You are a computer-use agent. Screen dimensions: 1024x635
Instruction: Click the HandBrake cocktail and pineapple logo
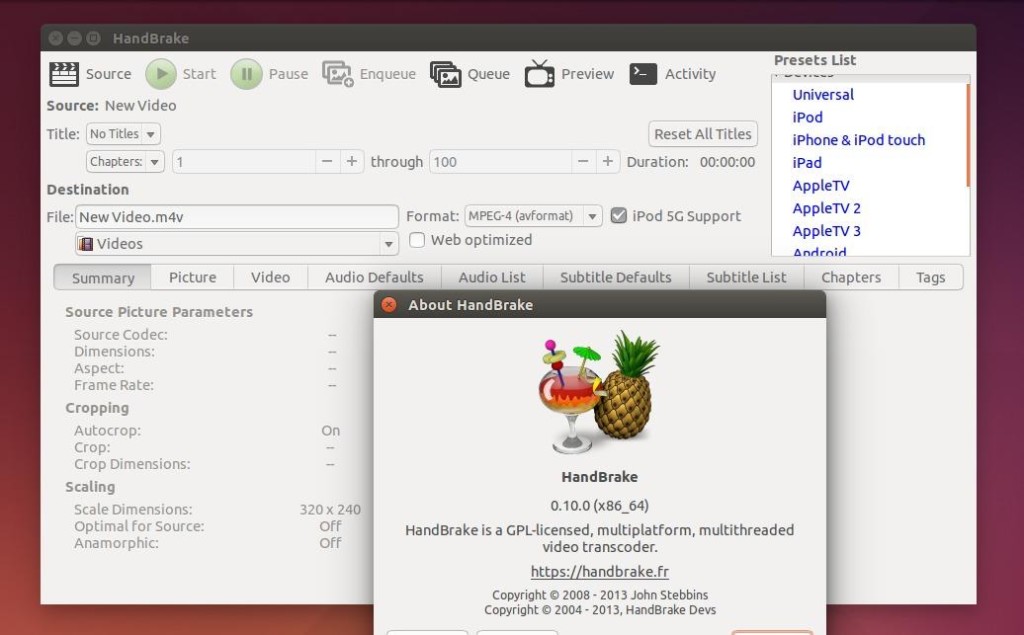[x=599, y=392]
